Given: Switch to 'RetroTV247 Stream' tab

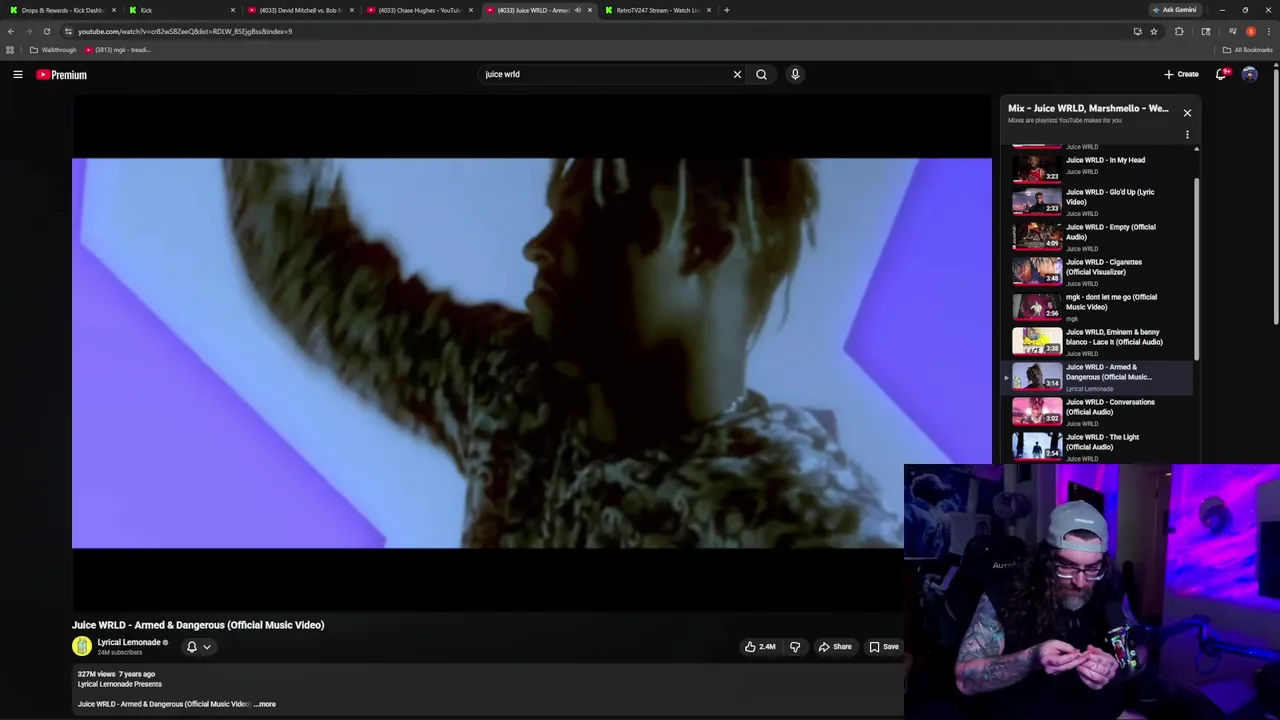Looking at the screenshot, I should click(656, 10).
